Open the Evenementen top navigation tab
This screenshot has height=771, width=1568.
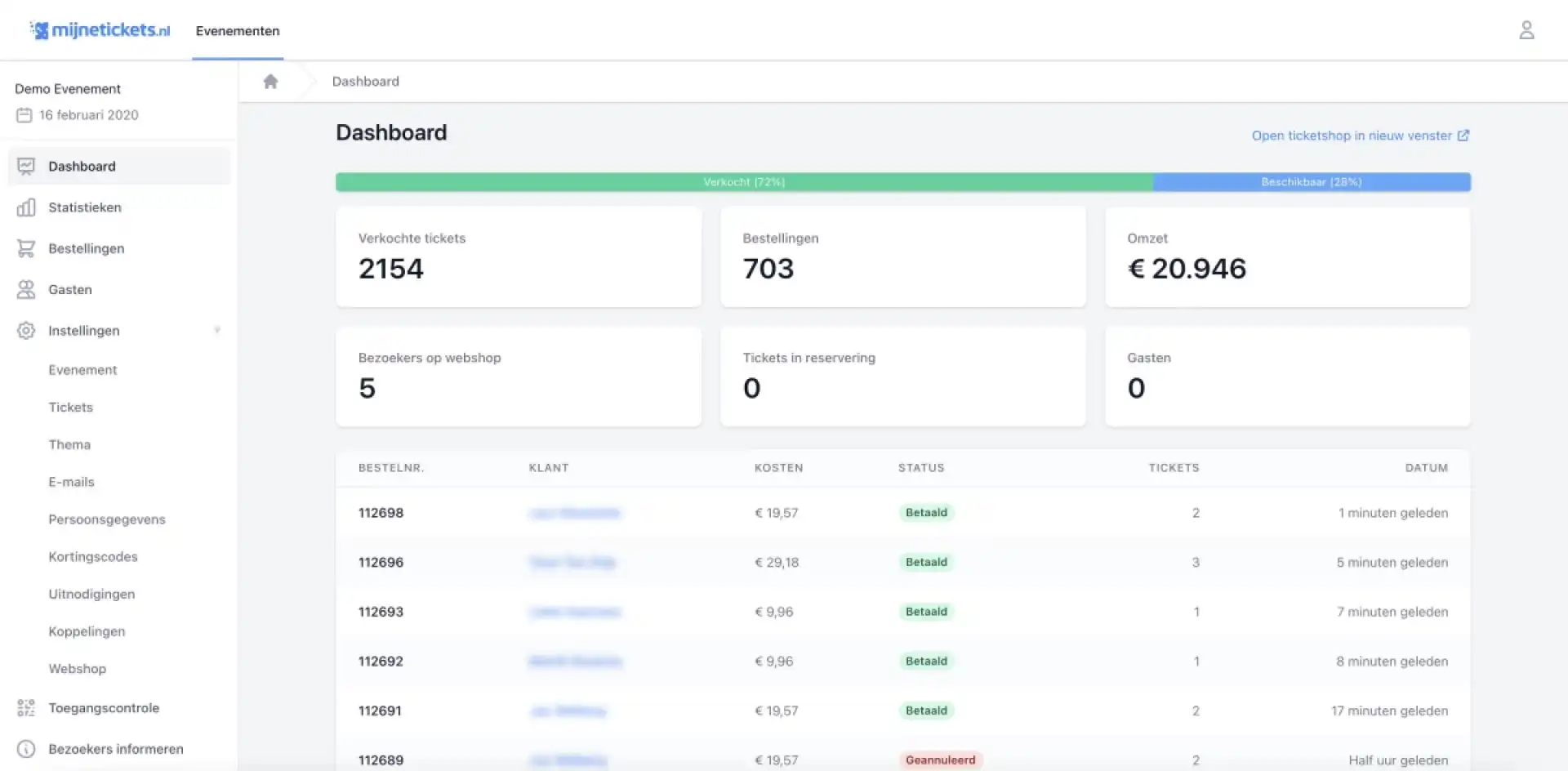pyautogui.click(x=238, y=31)
